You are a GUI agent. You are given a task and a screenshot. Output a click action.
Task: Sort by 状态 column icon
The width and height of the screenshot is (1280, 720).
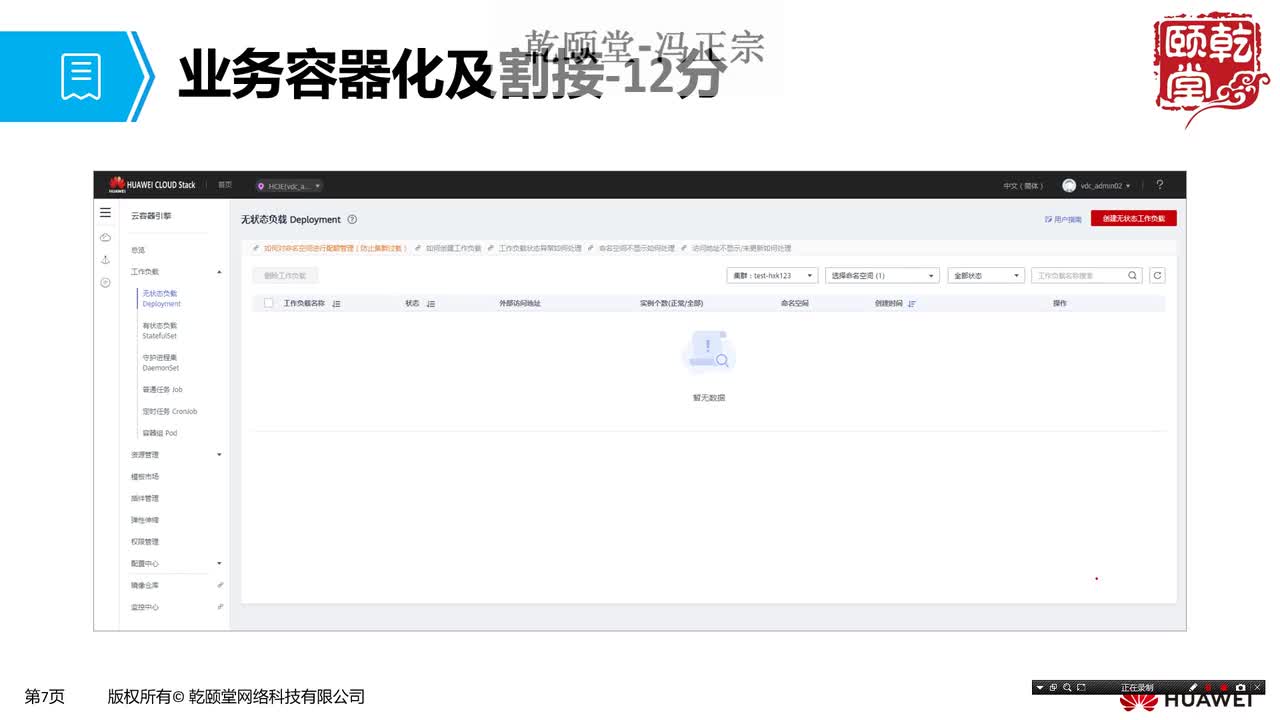point(430,303)
